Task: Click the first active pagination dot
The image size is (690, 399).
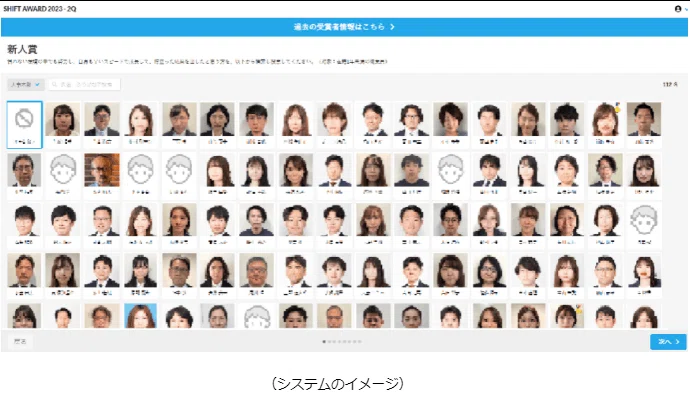Action: (324, 341)
